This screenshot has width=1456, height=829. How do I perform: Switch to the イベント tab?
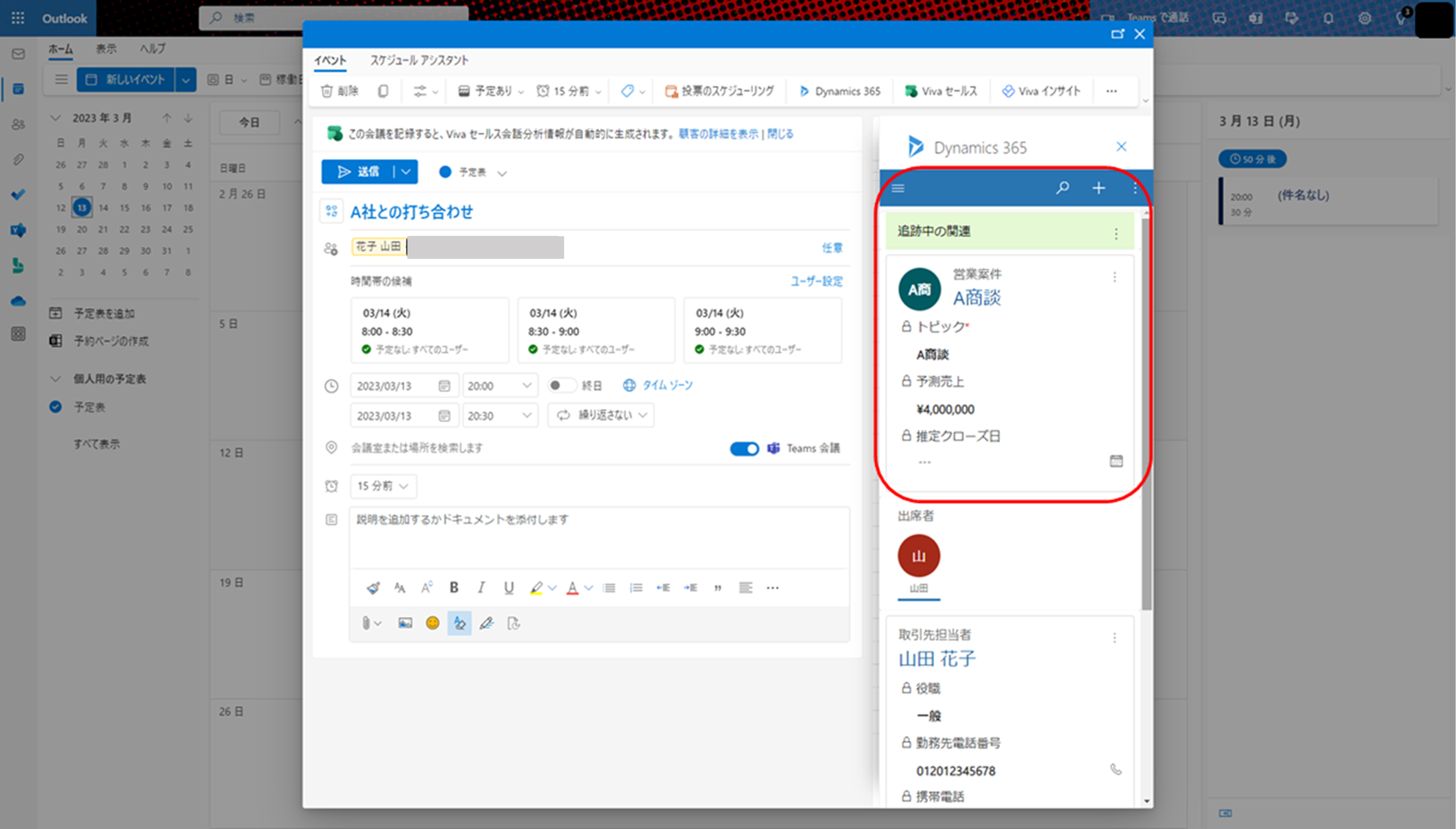[x=330, y=60]
